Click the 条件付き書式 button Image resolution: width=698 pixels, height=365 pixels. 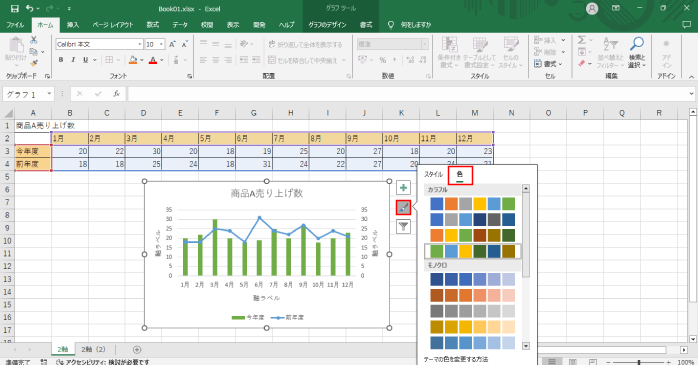pyautogui.click(x=449, y=52)
